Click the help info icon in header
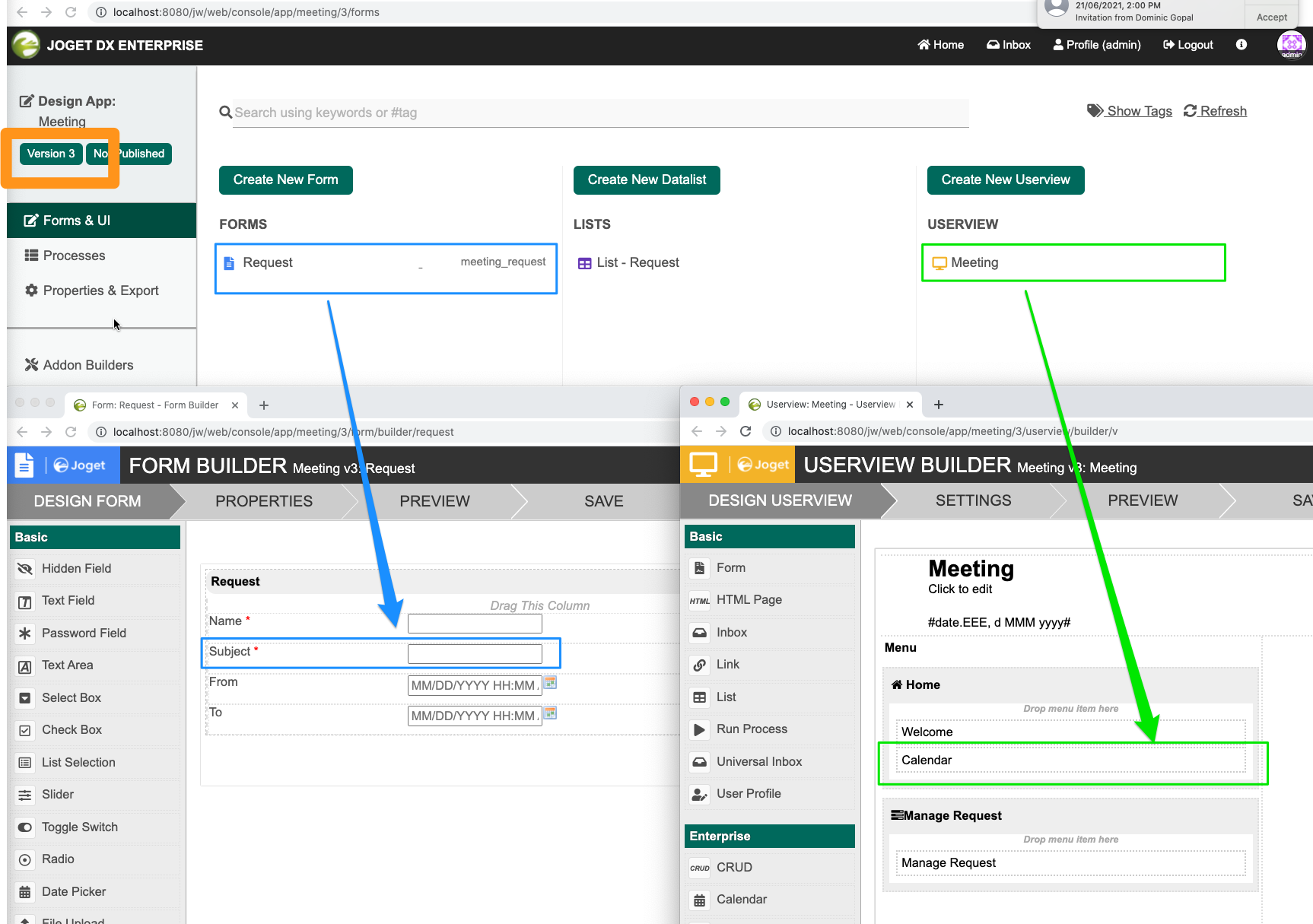This screenshot has width=1313, height=924. coord(1241,45)
